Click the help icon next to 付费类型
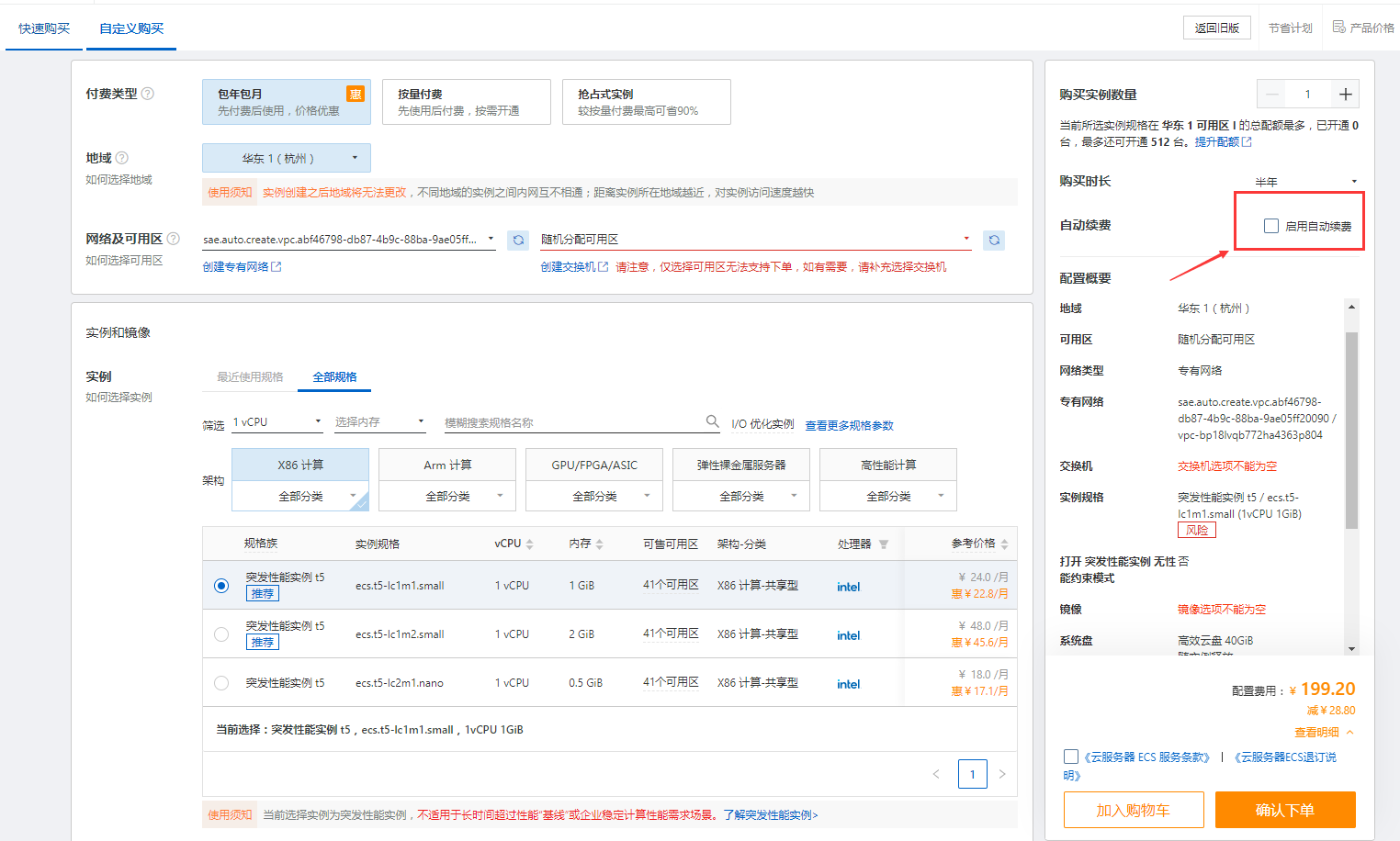This screenshot has width=1400, height=841. [148, 94]
